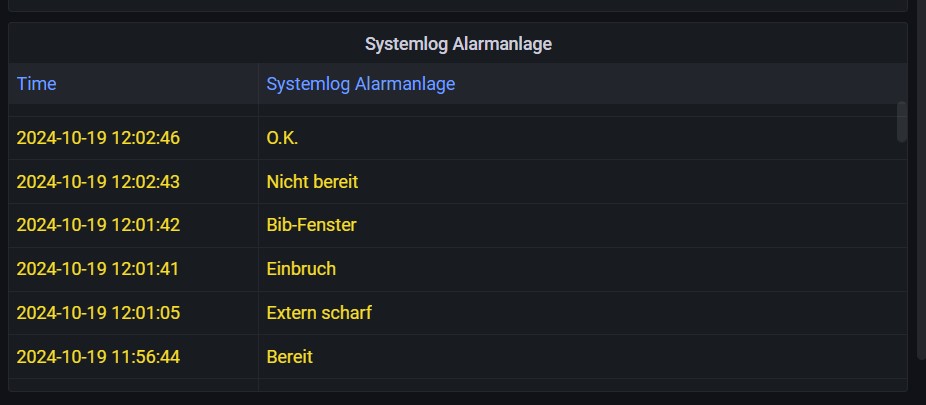Click the table's vertical scrollbar thumb
926x405 pixels.
click(901, 122)
